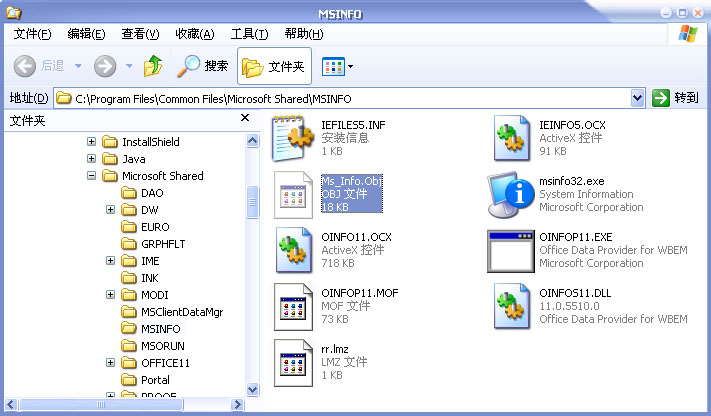The image size is (711, 416).
Task: Select the IEINFO5.OCX file icon
Action: (x=511, y=138)
